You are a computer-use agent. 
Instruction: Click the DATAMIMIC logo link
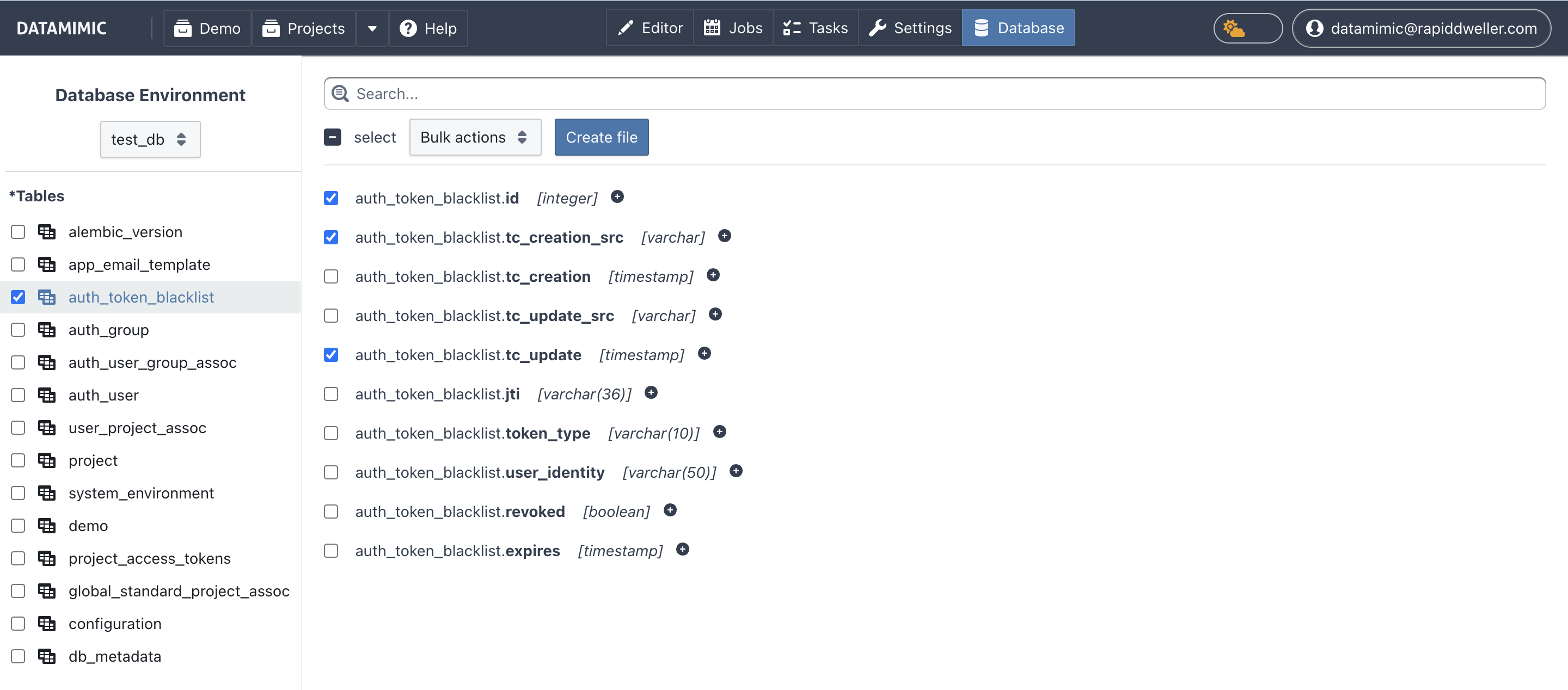[x=62, y=28]
